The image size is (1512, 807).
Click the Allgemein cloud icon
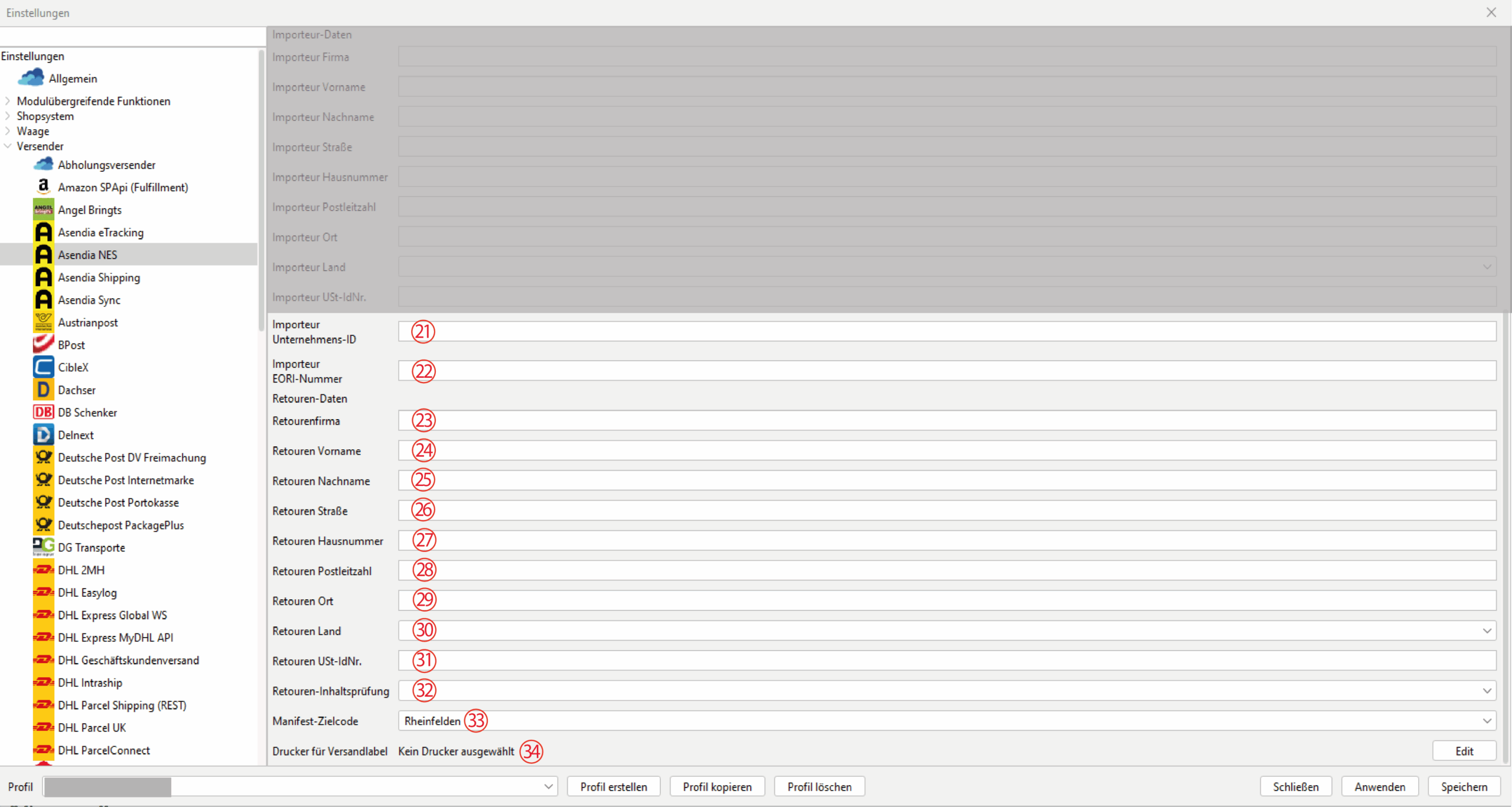point(31,77)
